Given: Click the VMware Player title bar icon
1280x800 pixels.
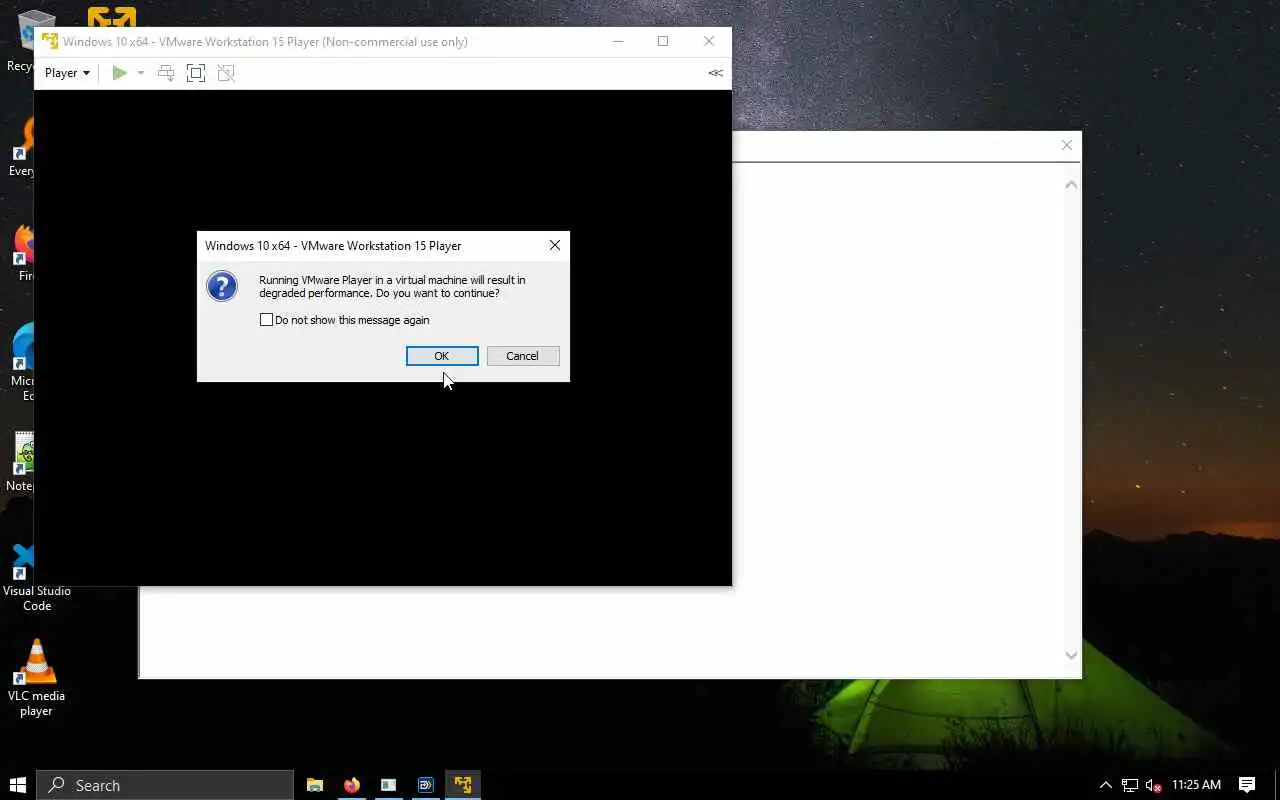Looking at the screenshot, I should [x=50, y=41].
